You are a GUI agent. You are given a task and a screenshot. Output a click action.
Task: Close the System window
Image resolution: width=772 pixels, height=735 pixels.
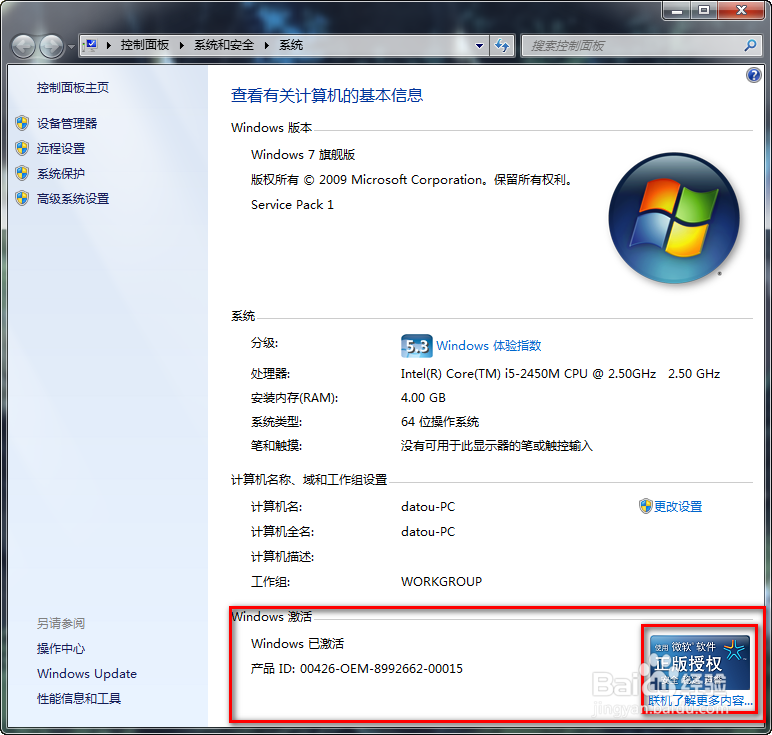742,10
